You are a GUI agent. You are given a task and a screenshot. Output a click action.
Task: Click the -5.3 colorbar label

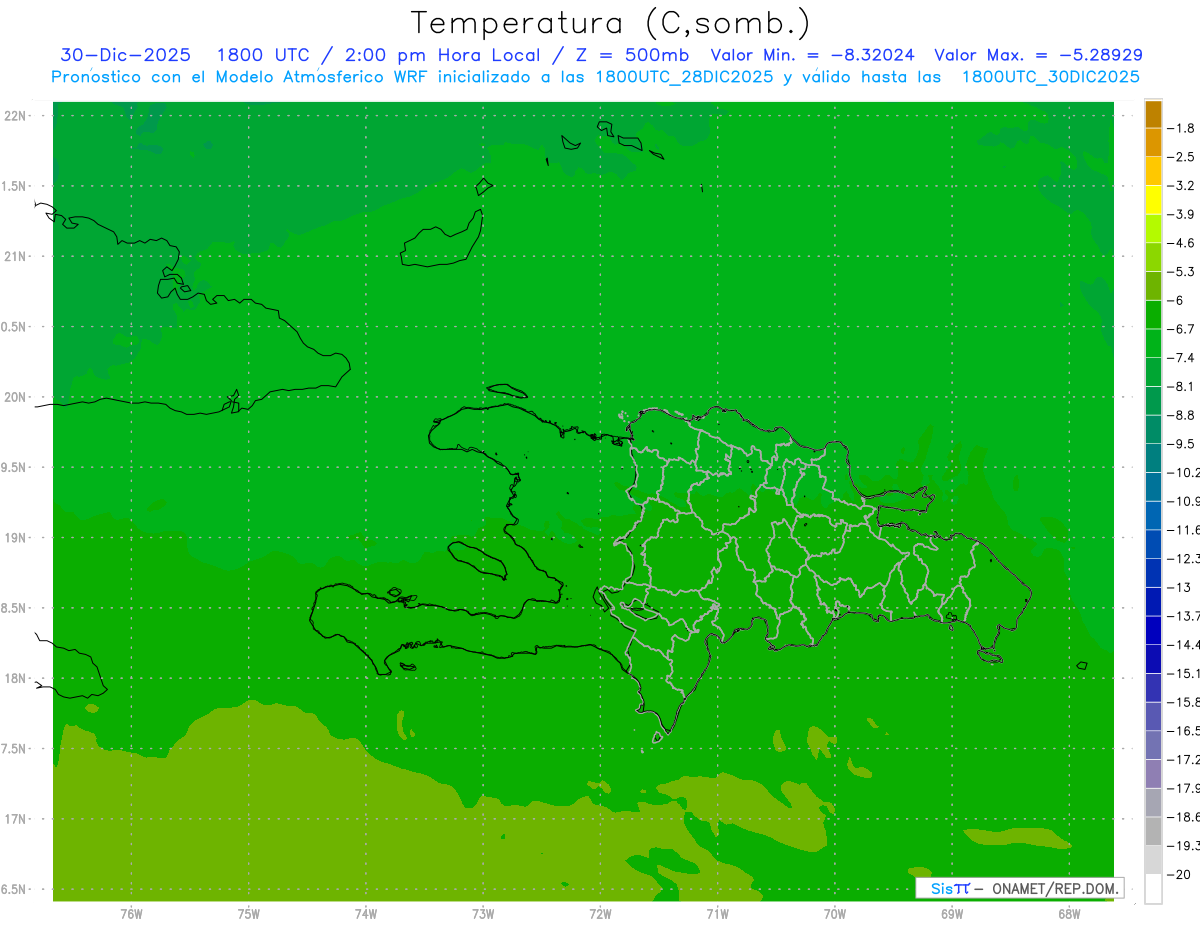point(1182,272)
